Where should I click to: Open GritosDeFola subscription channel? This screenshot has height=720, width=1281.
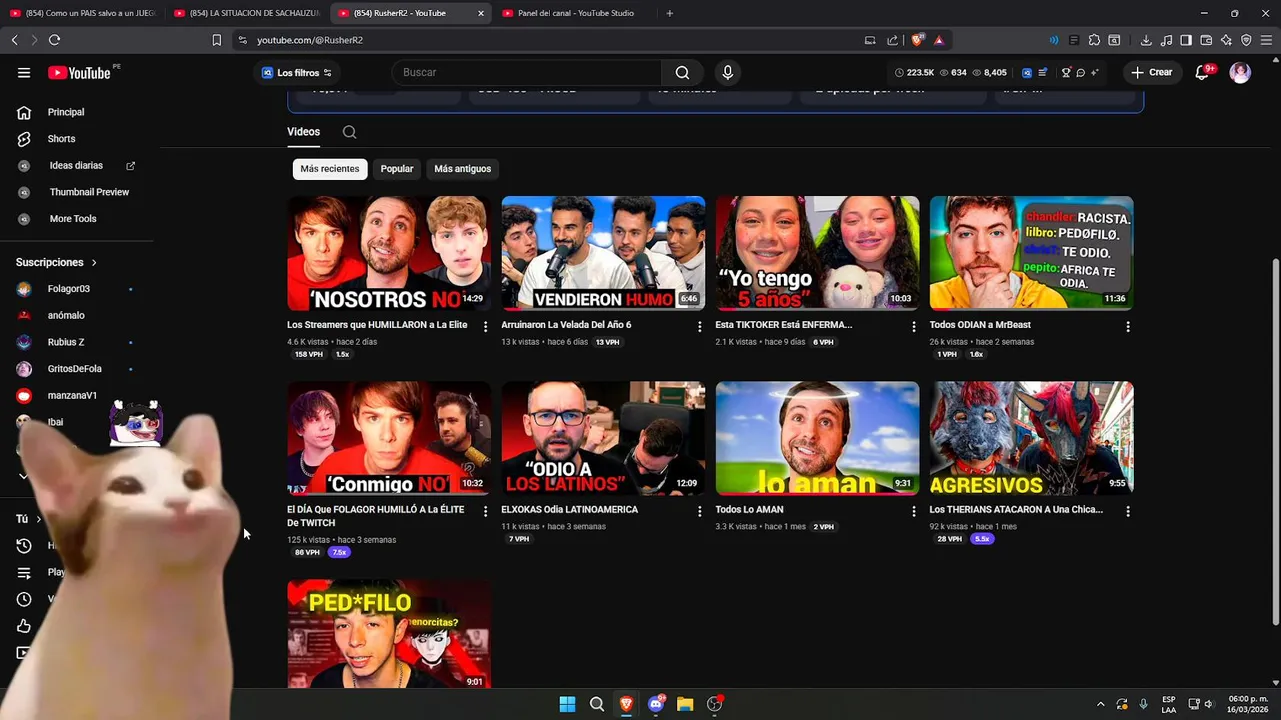pos(77,369)
